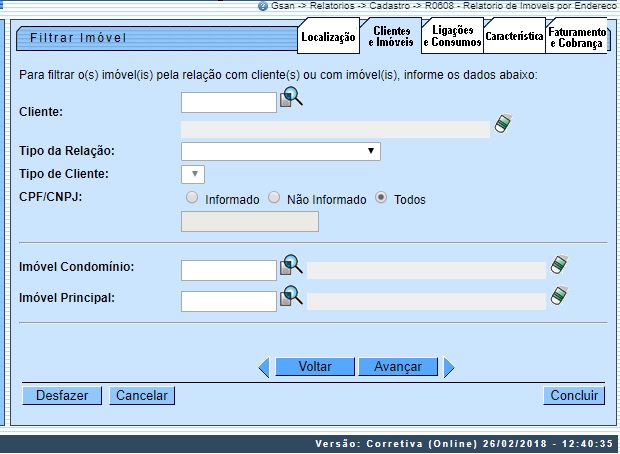Select the Todos radio option

[x=381, y=199]
